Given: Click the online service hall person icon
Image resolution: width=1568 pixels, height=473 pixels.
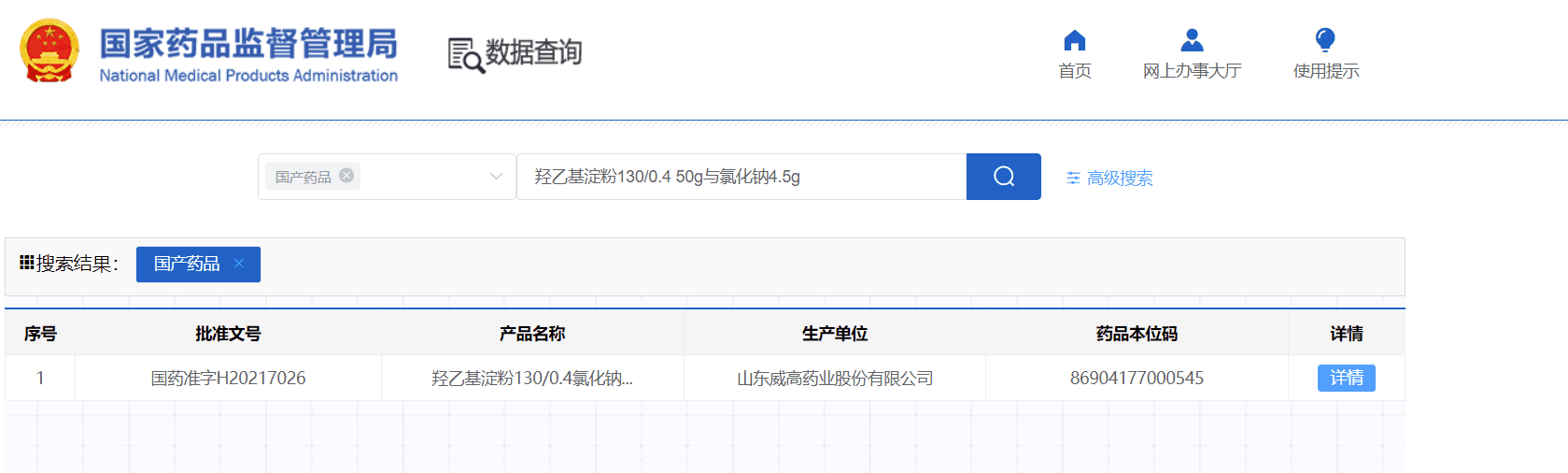Looking at the screenshot, I should point(1192,40).
